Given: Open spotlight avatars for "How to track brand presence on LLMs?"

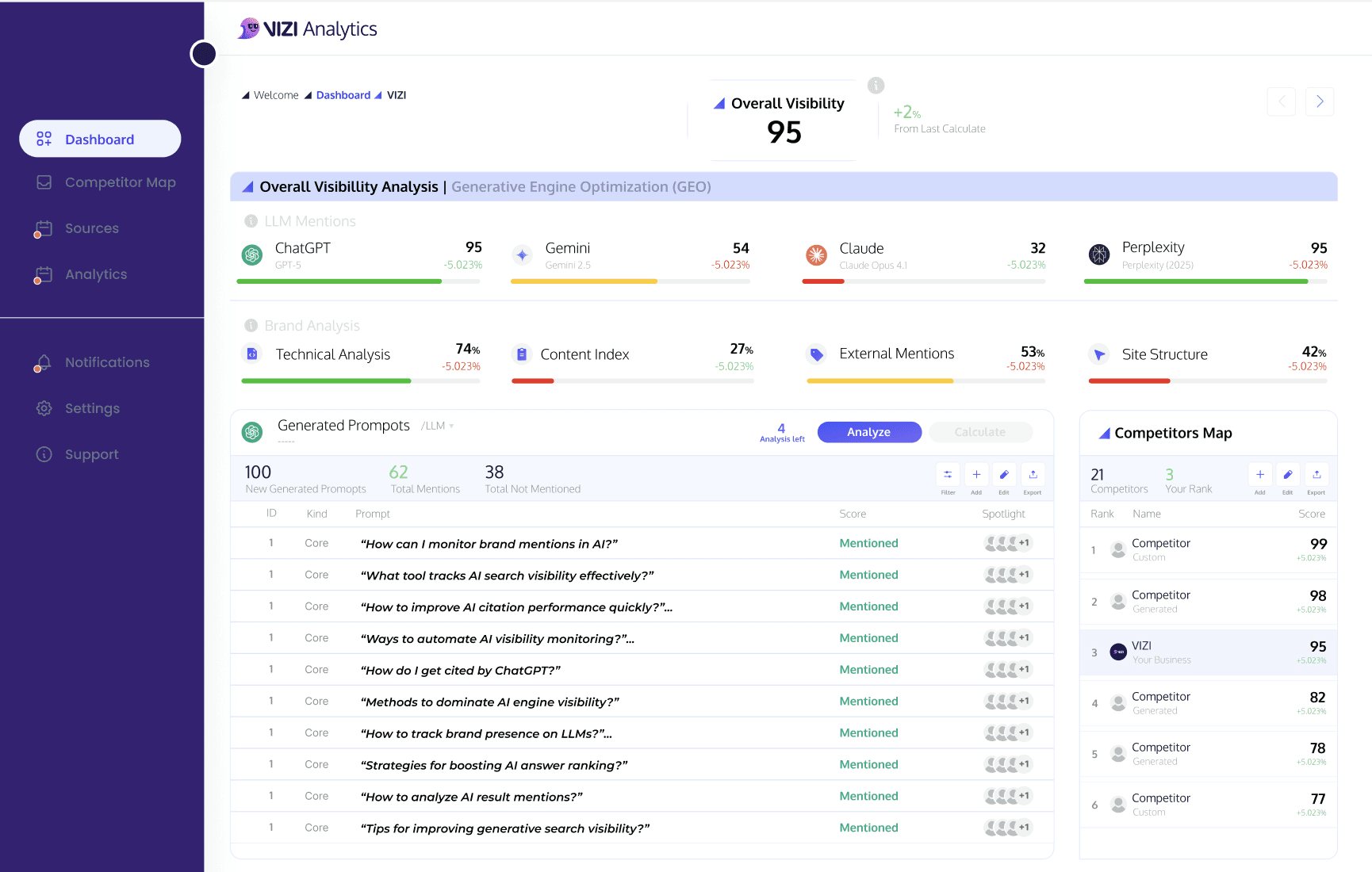Looking at the screenshot, I should [1008, 733].
